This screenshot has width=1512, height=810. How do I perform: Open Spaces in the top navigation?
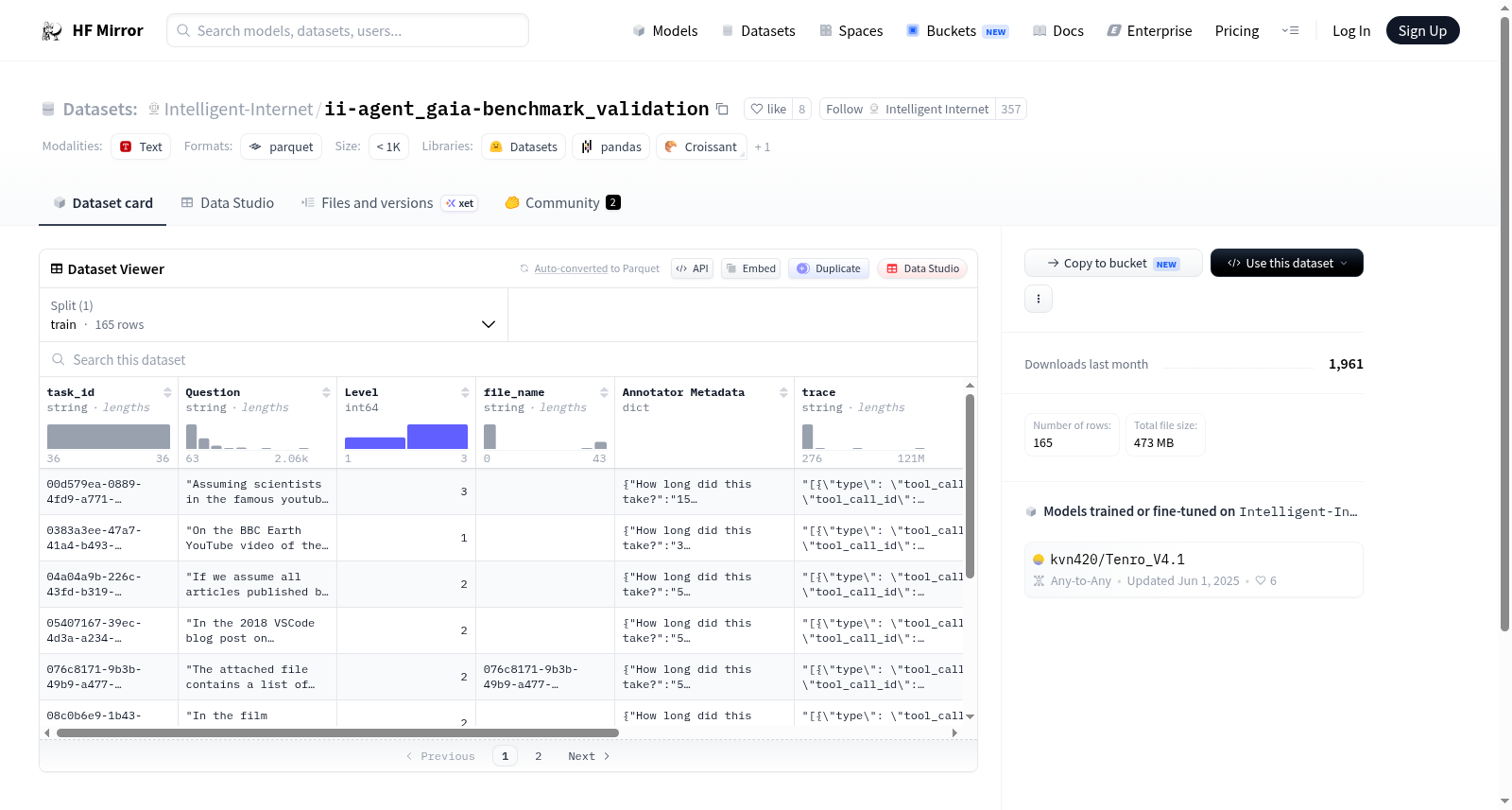coord(851,31)
